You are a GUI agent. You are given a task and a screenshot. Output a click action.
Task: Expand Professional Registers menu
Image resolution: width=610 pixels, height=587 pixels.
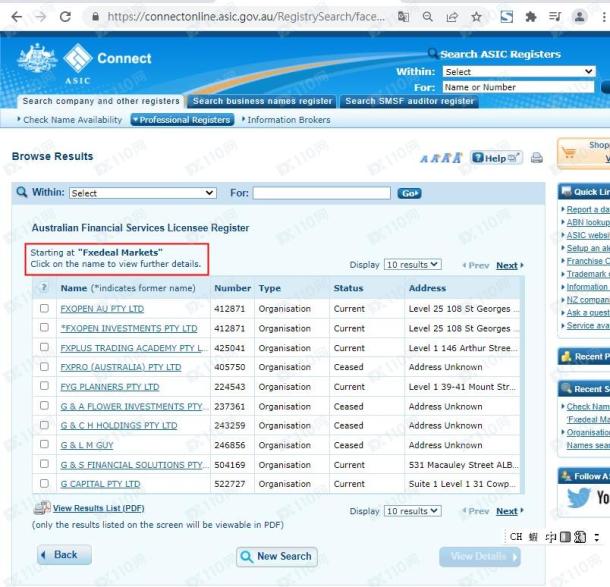[x=182, y=120]
